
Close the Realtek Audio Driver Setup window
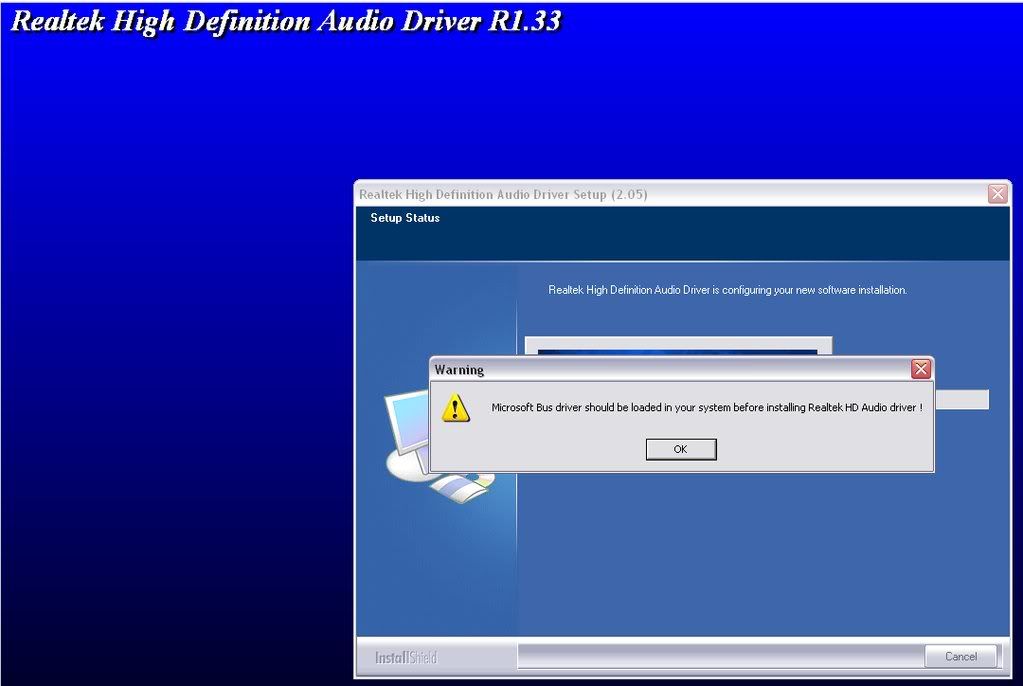click(997, 194)
